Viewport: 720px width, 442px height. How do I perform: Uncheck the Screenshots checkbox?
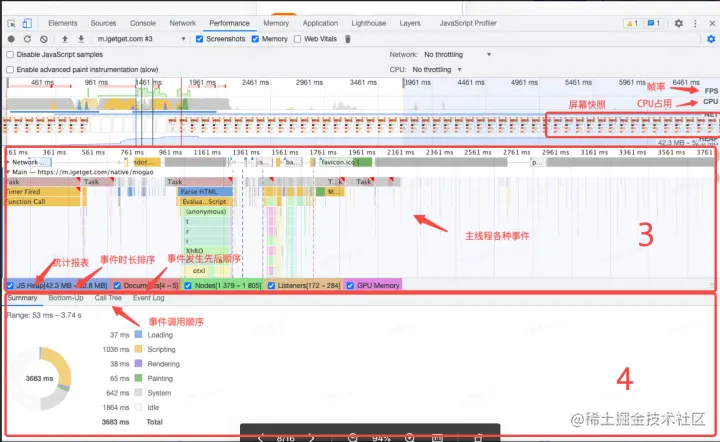(199, 39)
